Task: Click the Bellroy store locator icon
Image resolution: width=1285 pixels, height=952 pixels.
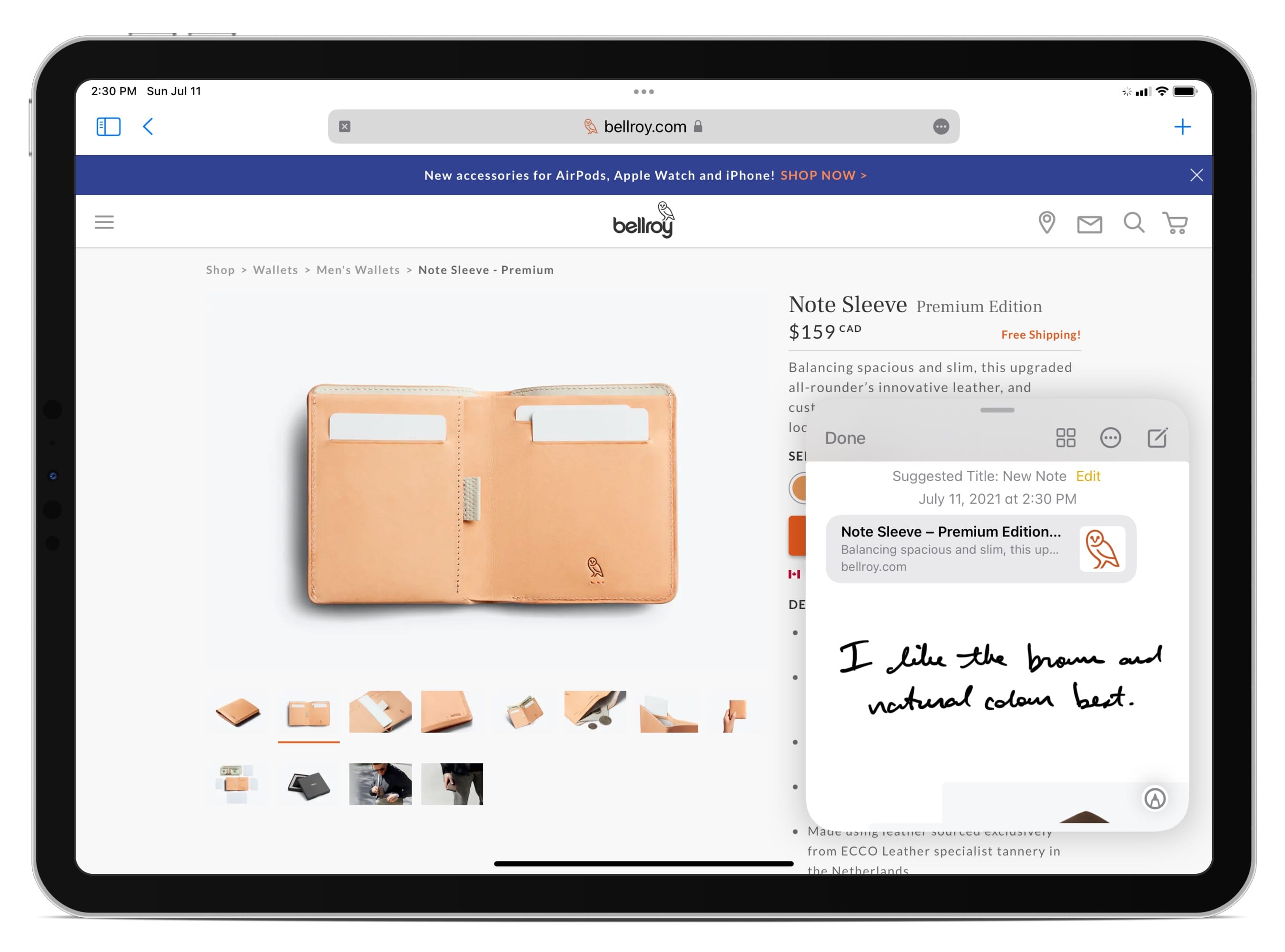Action: [1048, 222]
